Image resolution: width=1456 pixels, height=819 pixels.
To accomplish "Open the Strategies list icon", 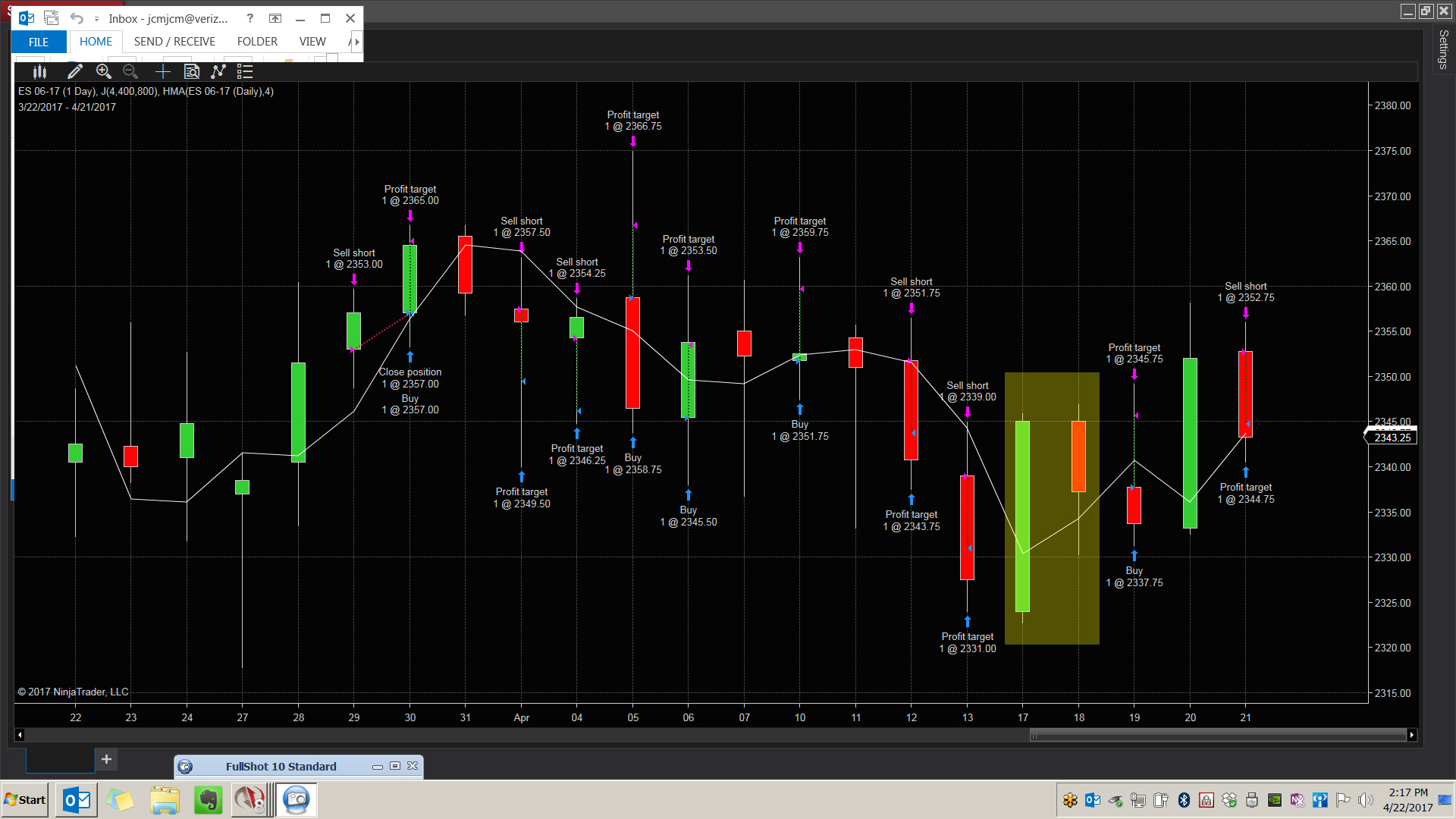I will pyautogui.click(x=244, y=71).
